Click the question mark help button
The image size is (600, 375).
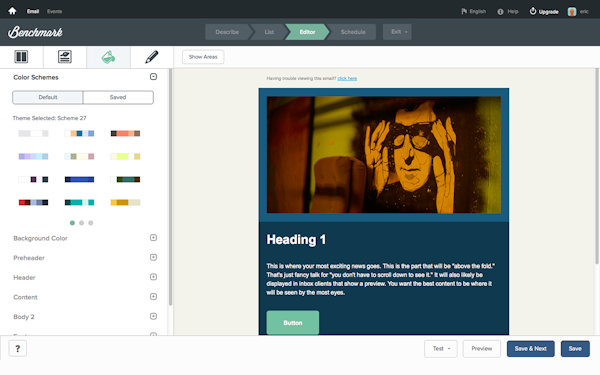[18, 349]
